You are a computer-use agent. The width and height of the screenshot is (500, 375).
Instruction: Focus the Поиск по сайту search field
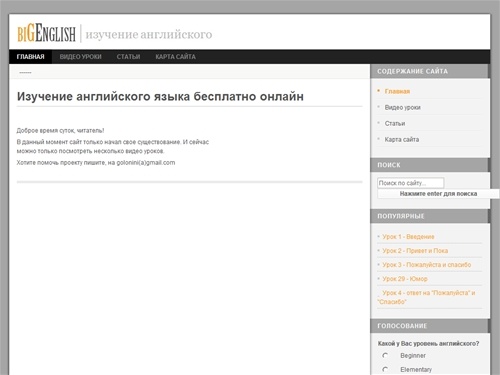pyautogui.click(x=411, y=183)
